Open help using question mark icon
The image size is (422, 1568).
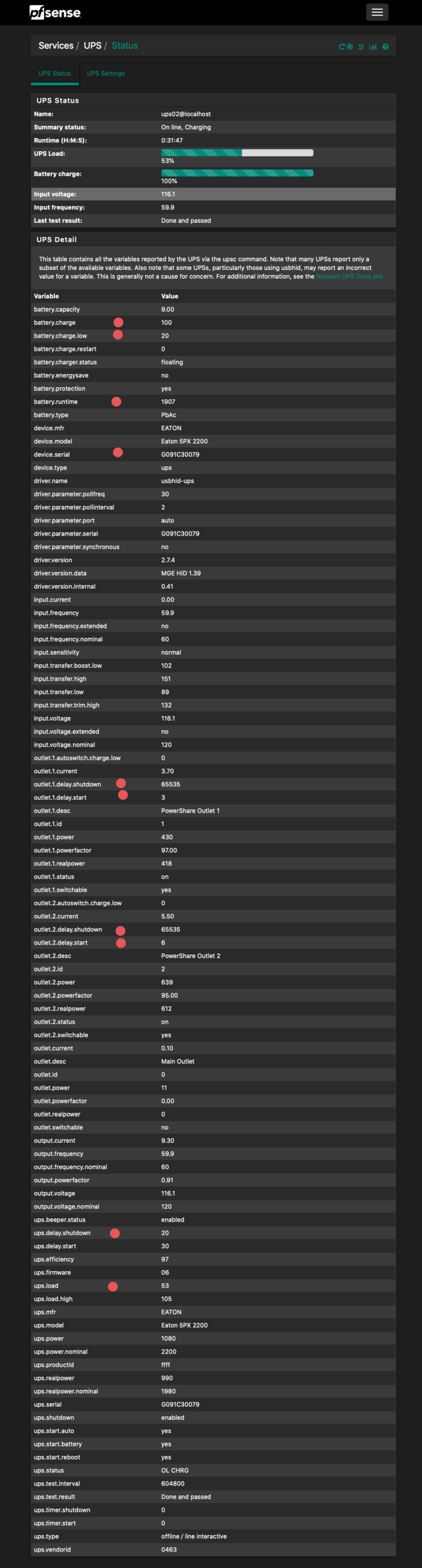(x=385, y=47)
